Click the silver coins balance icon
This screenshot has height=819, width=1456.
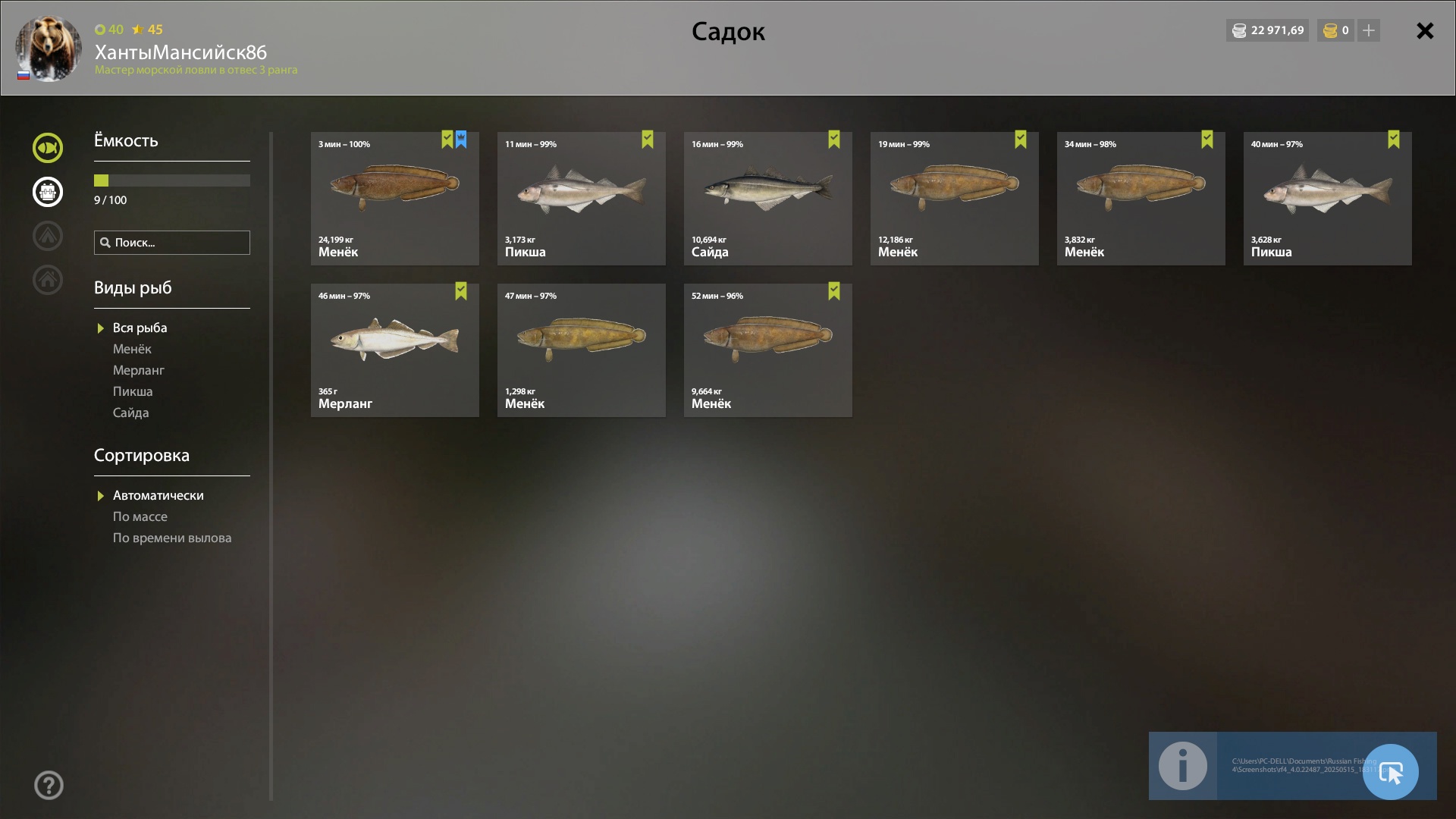(1239, 30)
